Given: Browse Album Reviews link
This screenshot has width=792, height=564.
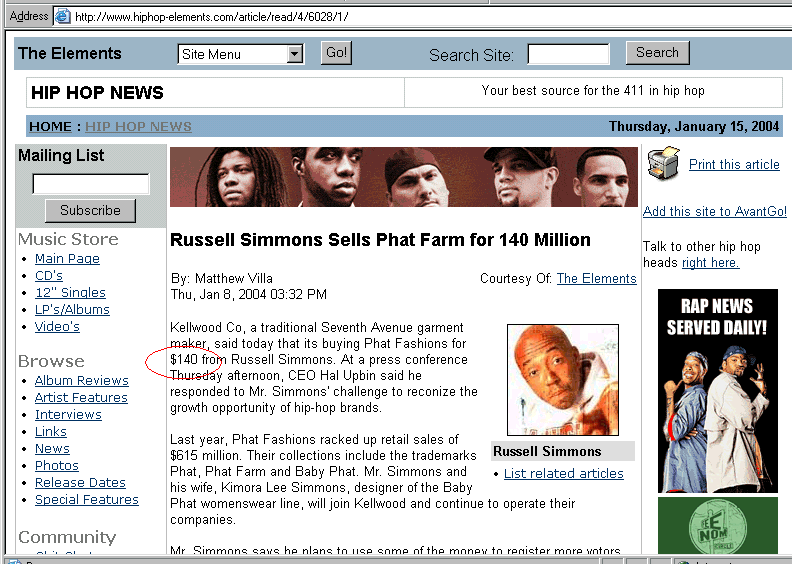Looking at the screenshot, I should (x=82, y=380).
